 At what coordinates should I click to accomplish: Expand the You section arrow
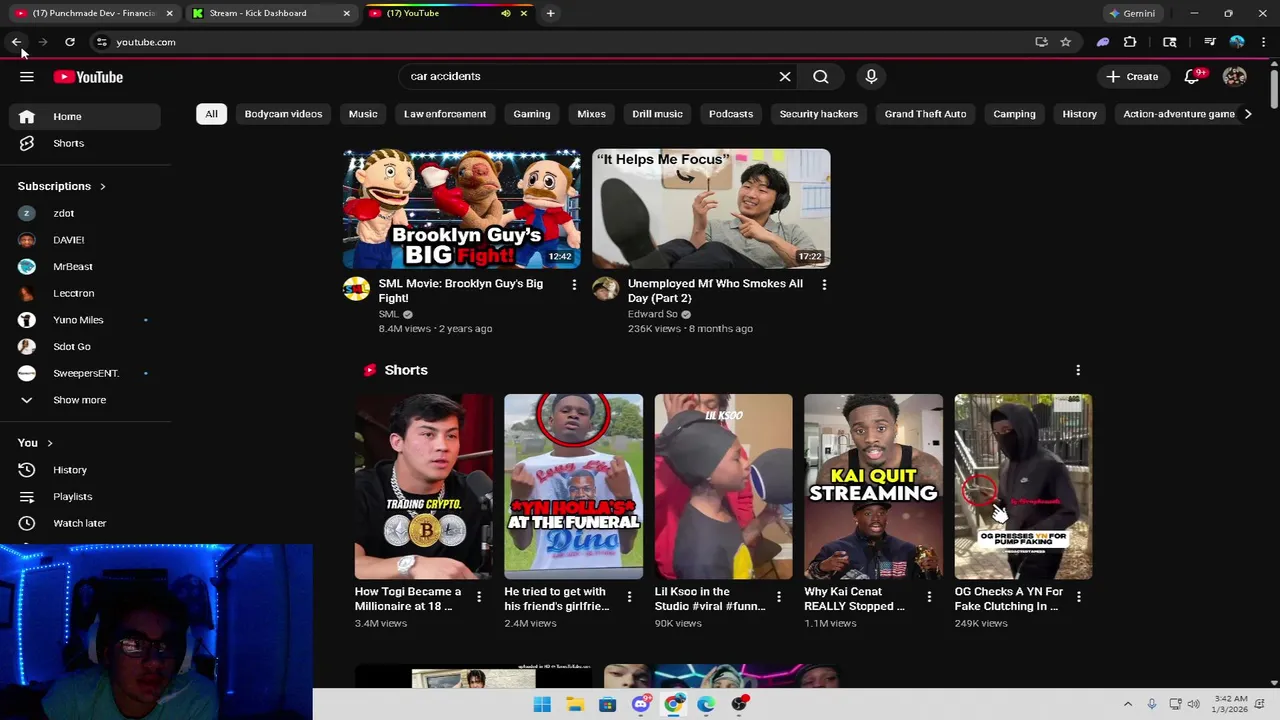pos(49,443)
